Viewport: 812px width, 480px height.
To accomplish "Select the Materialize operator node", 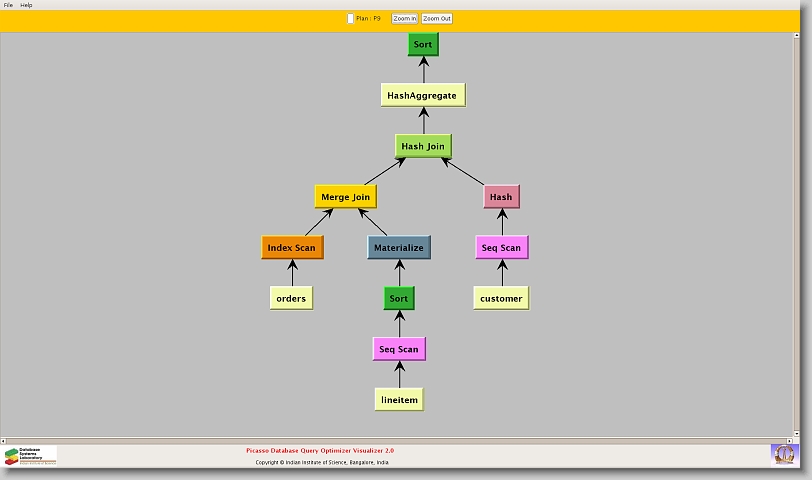I will [x=399, y=248].
